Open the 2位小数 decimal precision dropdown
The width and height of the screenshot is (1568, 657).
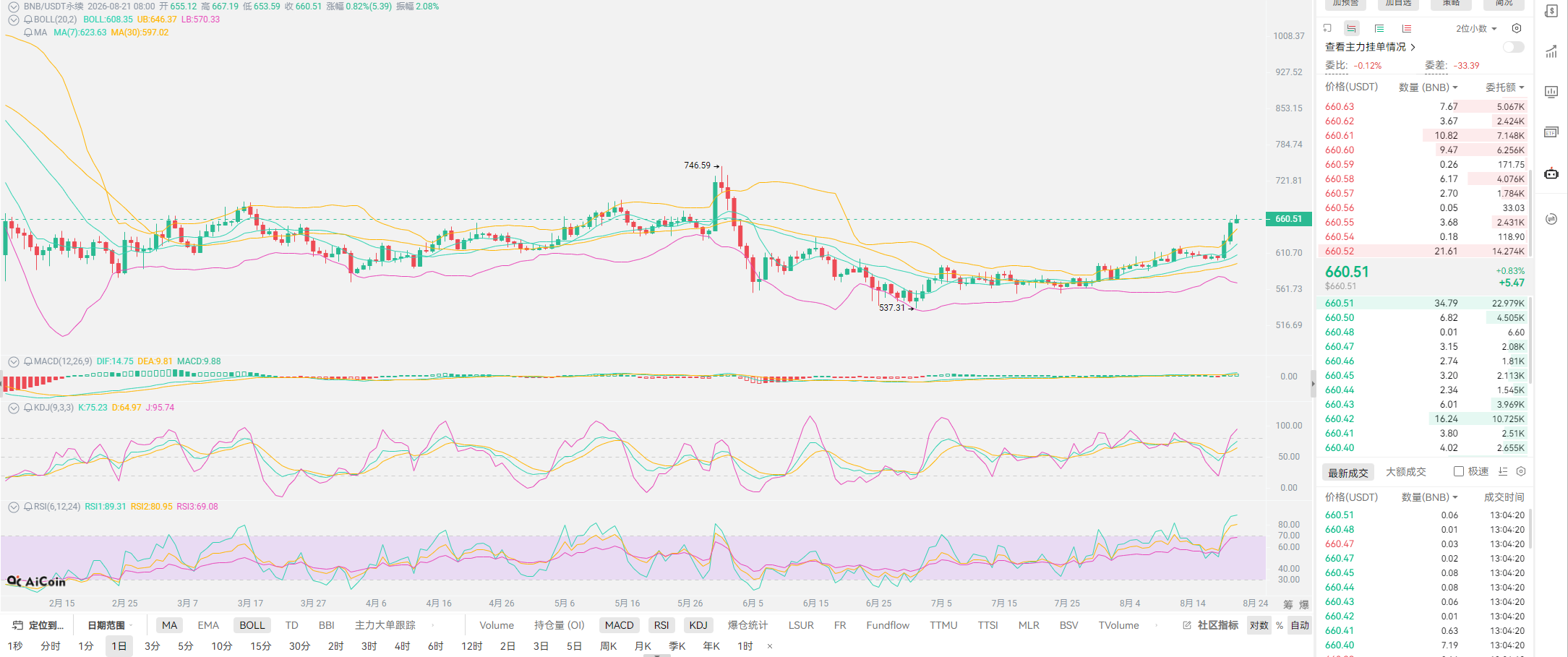click(x=1476, y=29)
